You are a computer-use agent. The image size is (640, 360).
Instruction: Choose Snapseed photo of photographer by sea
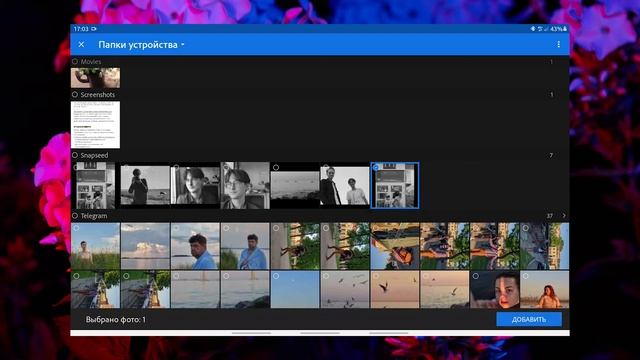pos(145,186)
